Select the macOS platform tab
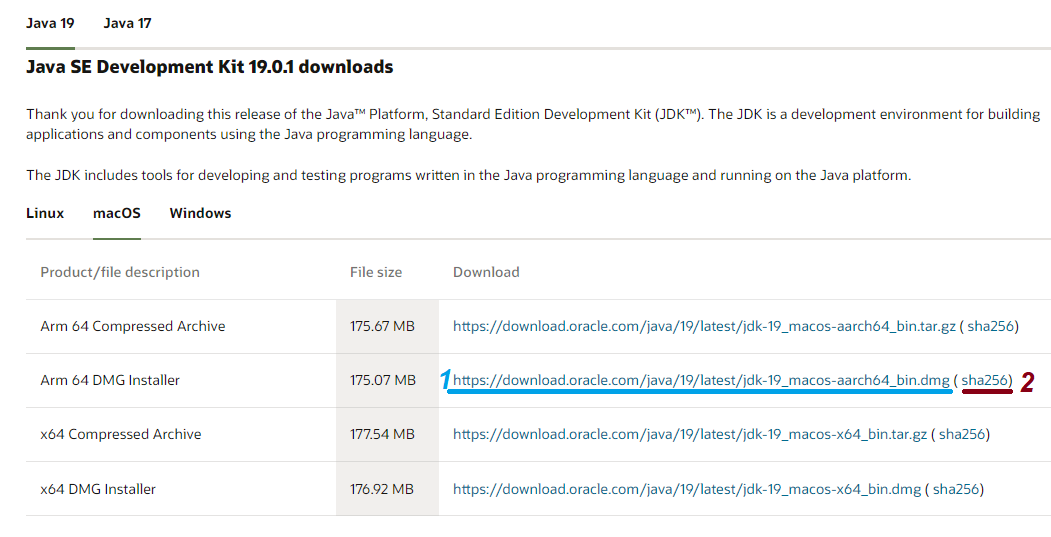1051x537 pixels. 117,213
